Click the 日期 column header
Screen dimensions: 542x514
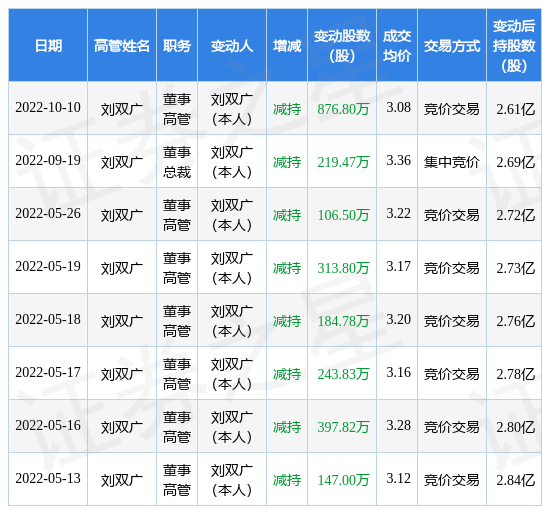(48, 45)
